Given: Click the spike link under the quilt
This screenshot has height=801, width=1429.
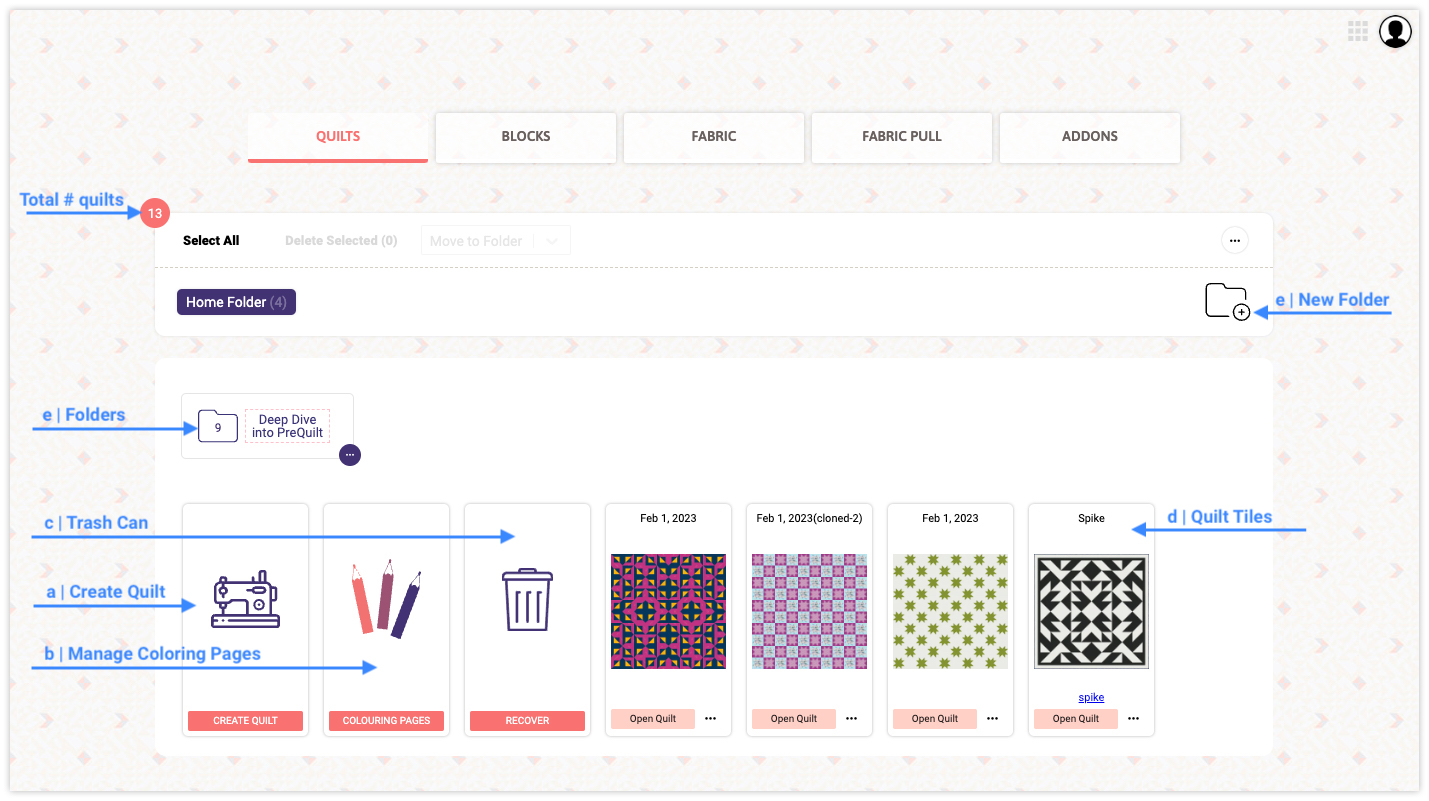Looking at the screenshot, I should tap(1091, 698).
